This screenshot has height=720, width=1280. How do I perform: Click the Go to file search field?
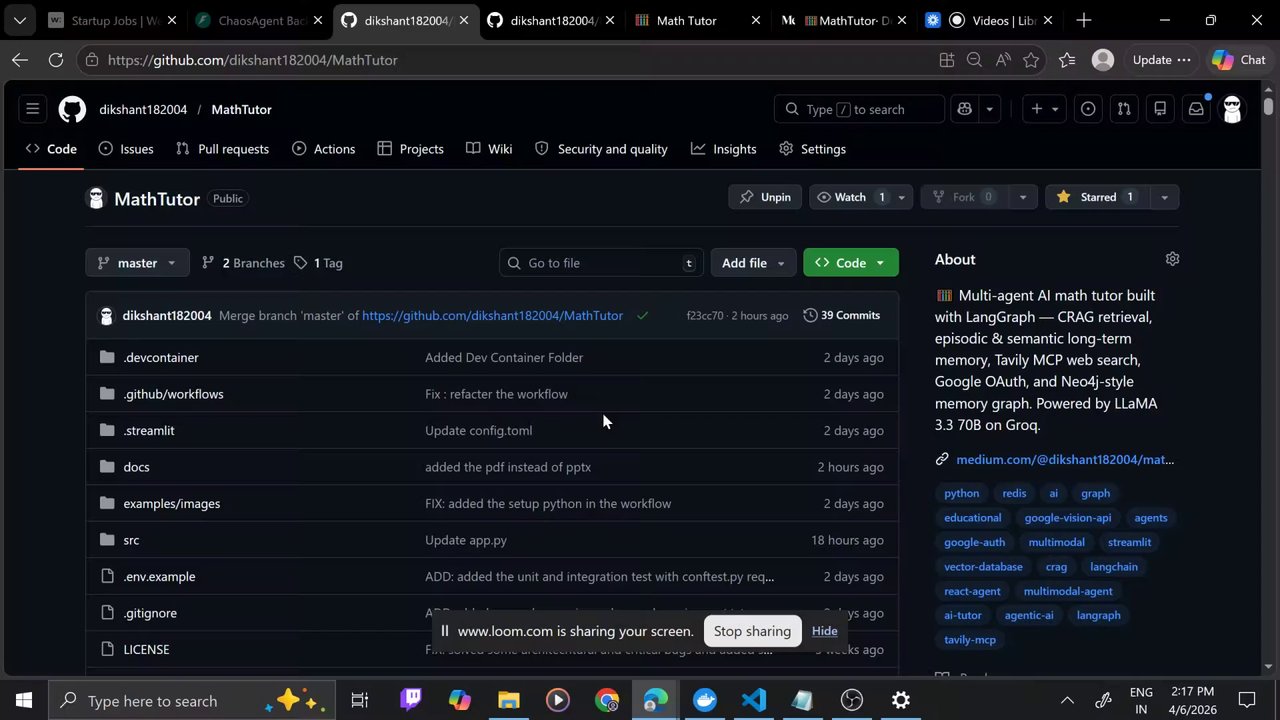point(602,263)
